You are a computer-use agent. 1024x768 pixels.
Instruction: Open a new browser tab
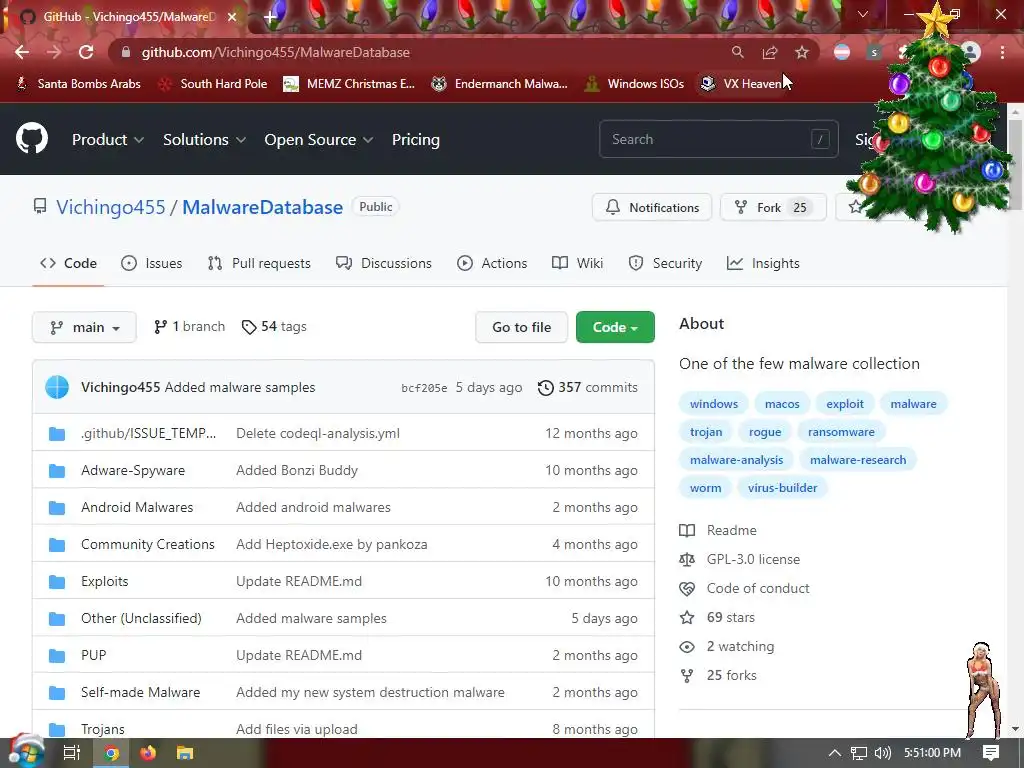(270, 17)
